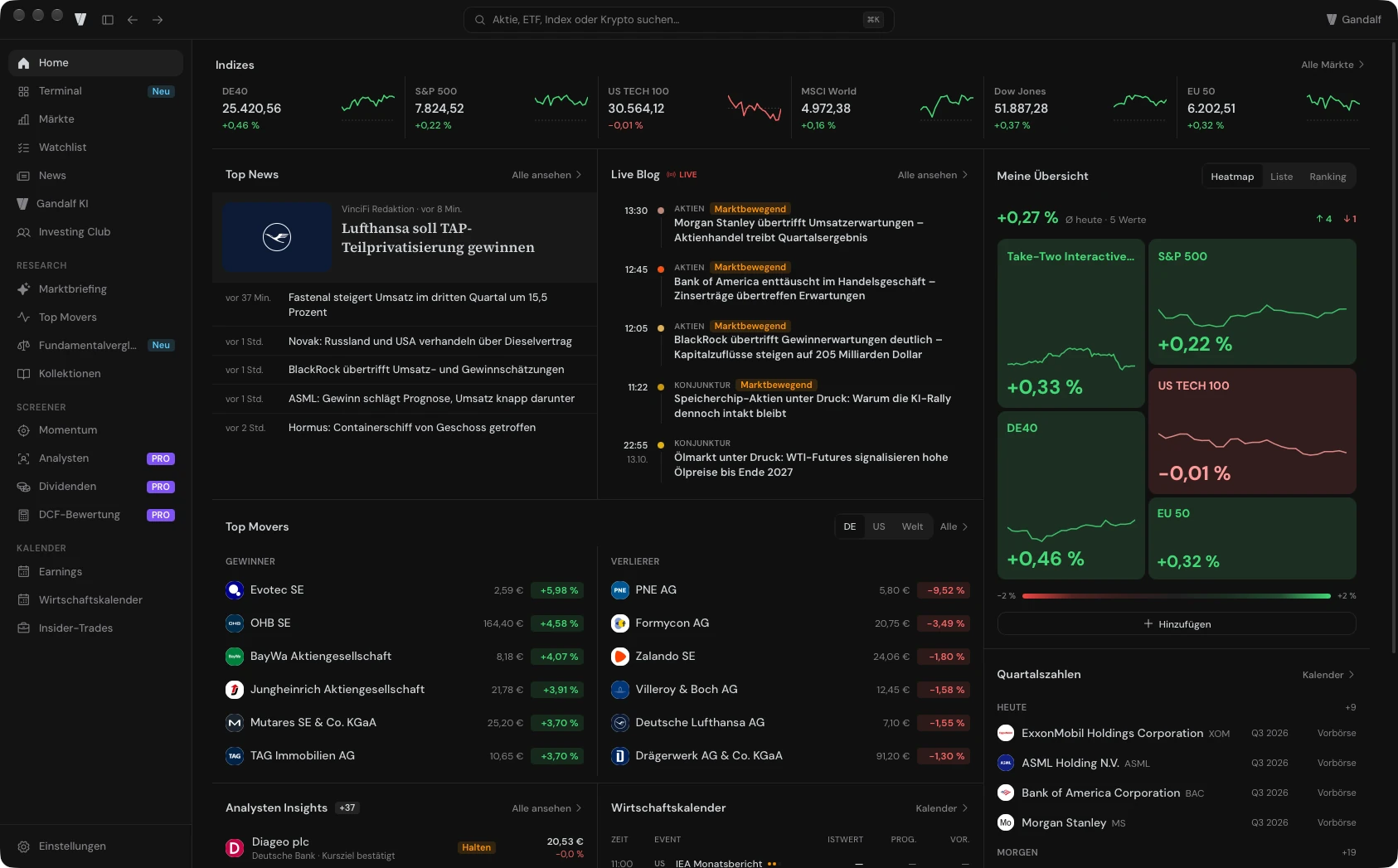
Task: Open the Morgan Stanley MS earnings row
Action: (1177, 823)
